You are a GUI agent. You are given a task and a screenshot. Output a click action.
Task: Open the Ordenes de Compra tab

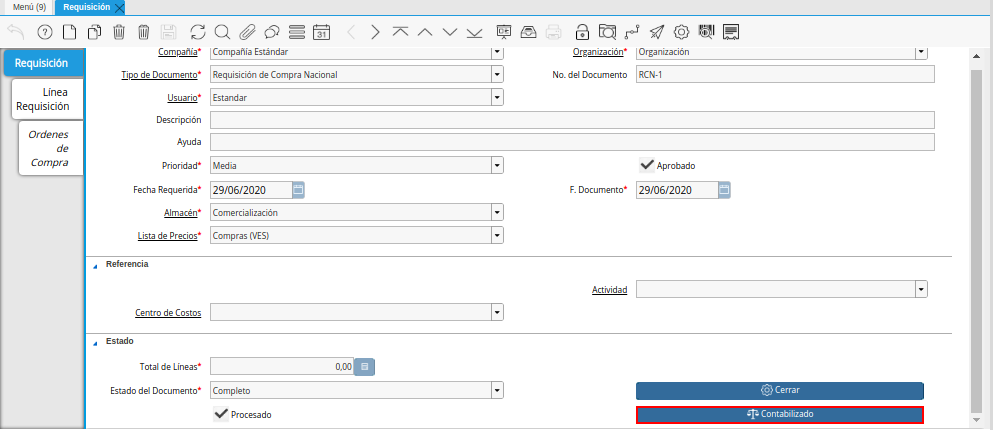[49, 148]
